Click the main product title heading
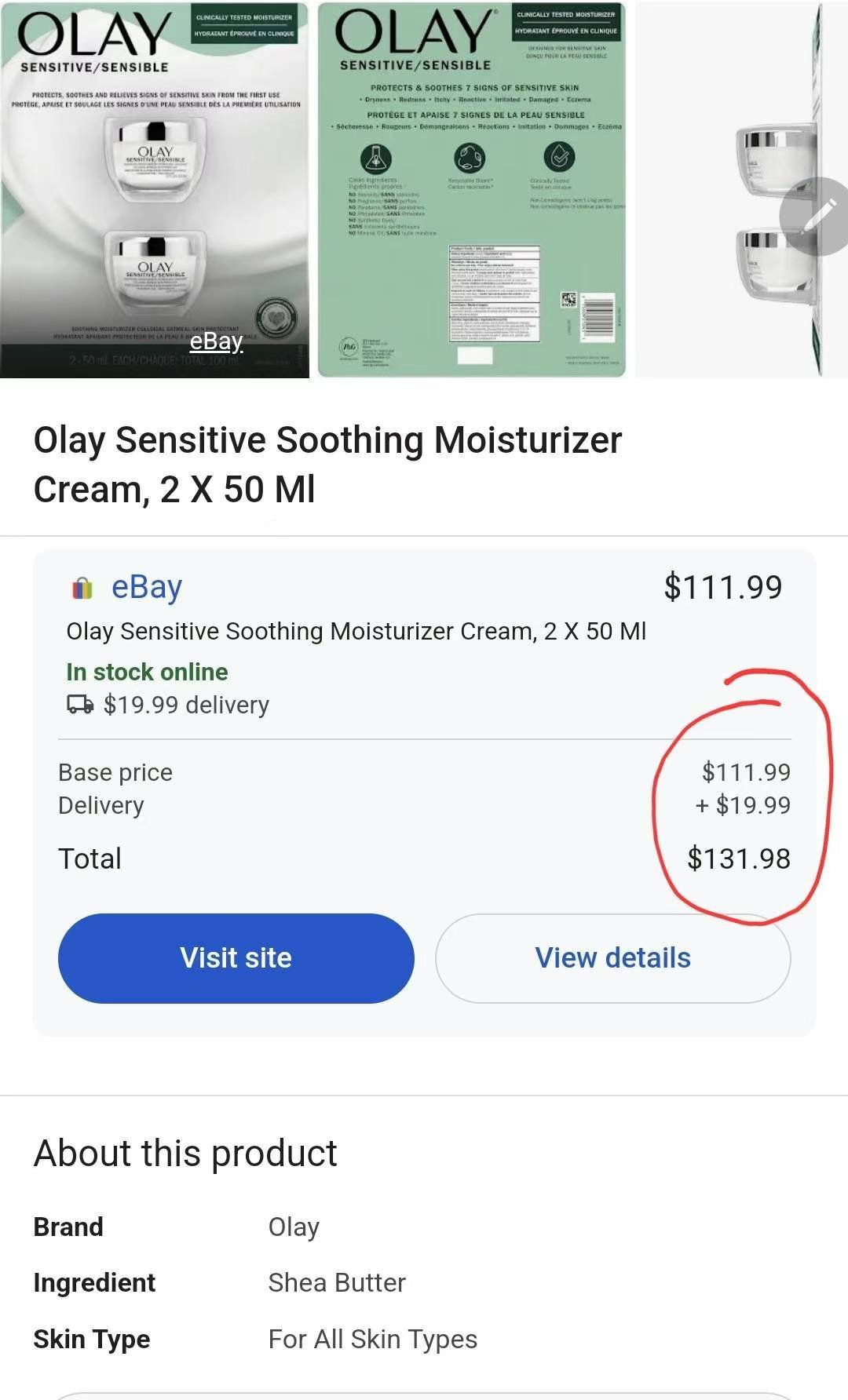Image resolution: width=848 pixels, height=1400 pixels. point(327,464)
